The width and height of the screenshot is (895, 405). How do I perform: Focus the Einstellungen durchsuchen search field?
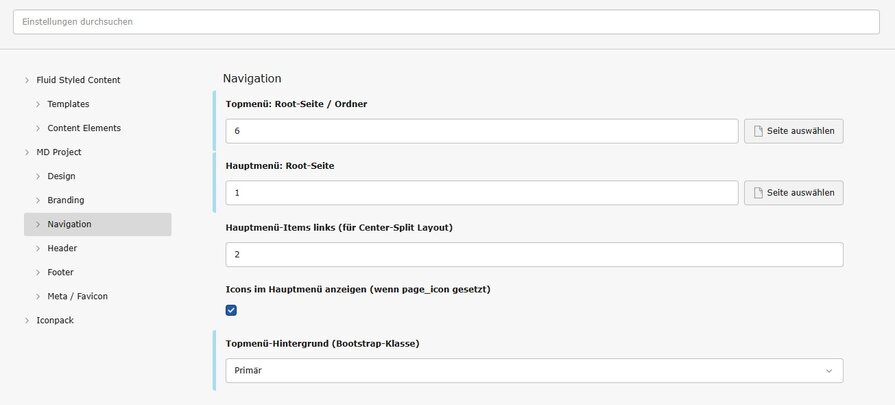point(446,21)
